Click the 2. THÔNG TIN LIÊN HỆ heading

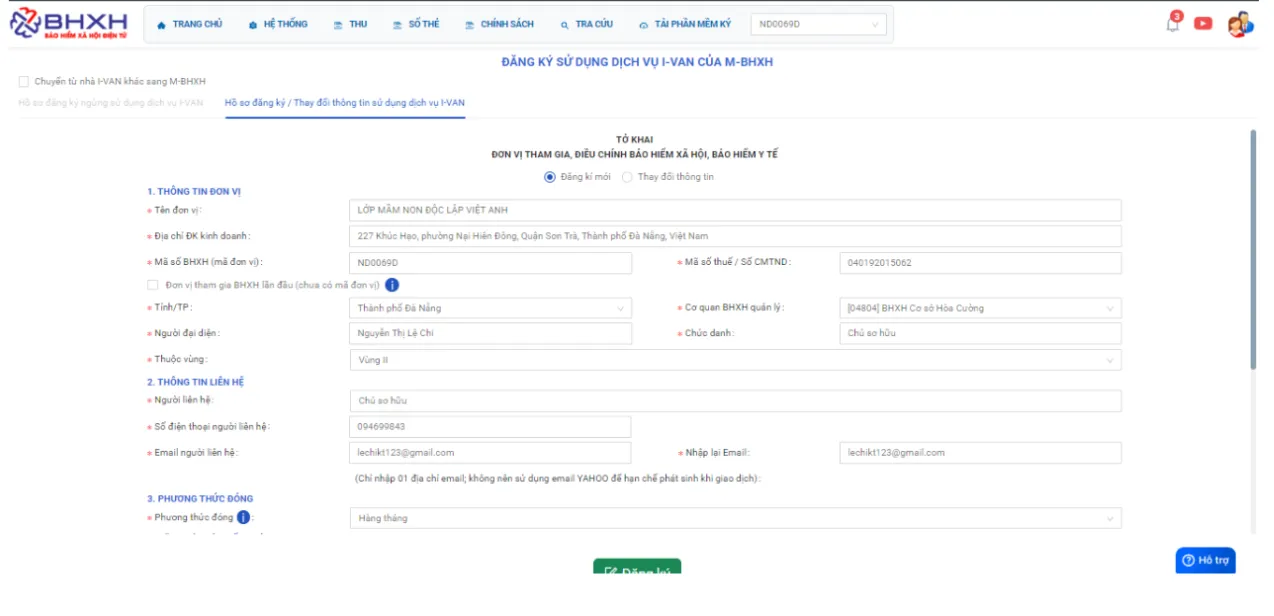tap(196, 382)
